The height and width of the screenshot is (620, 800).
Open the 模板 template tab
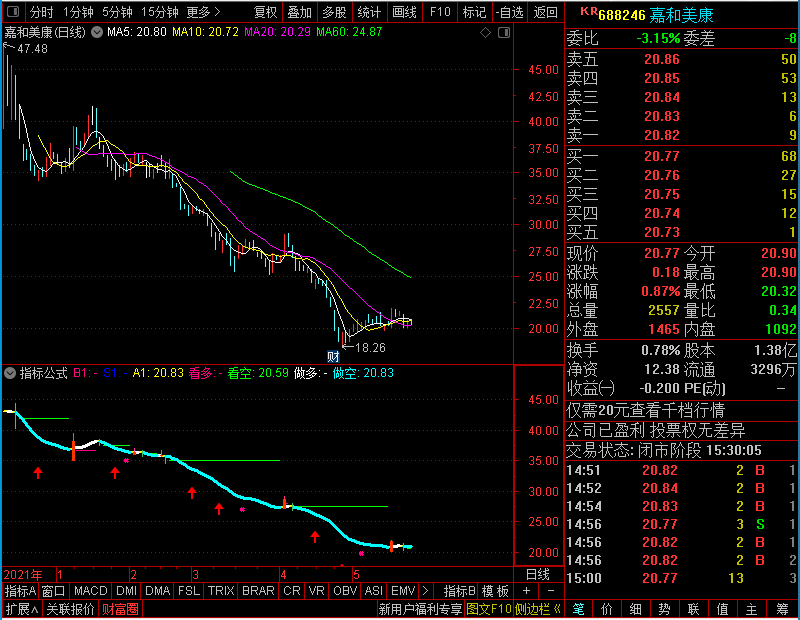click(x=495, y=591)
